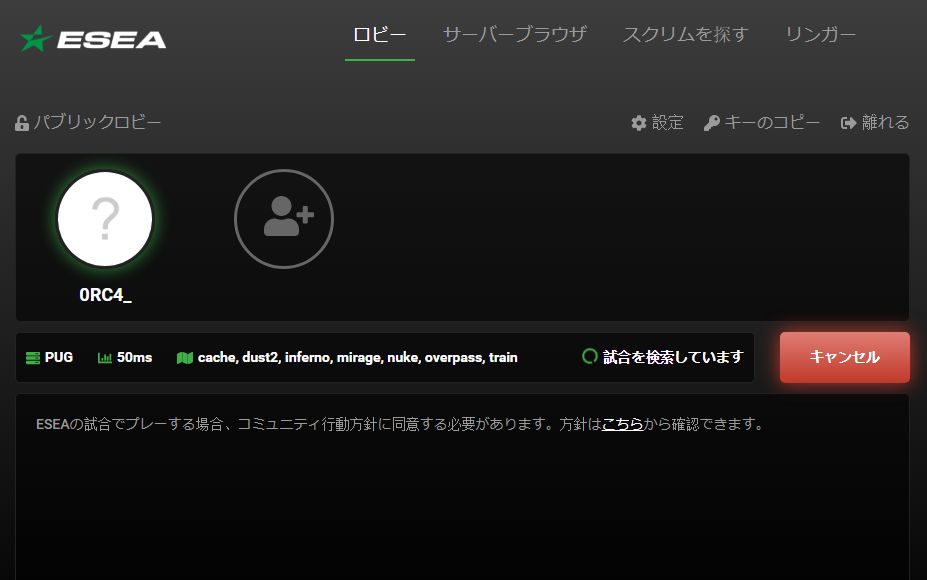Switch to the ロビー tab

click(380, 35)
